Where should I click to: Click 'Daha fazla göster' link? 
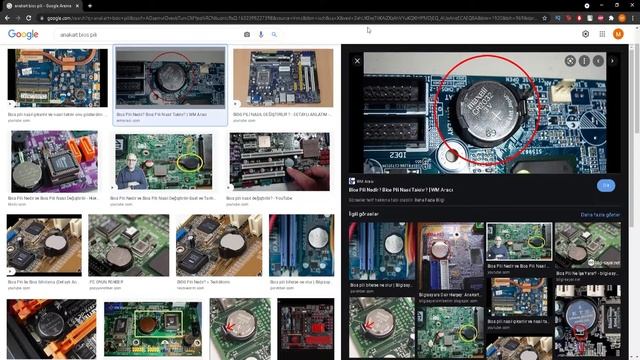click(600, 214)
